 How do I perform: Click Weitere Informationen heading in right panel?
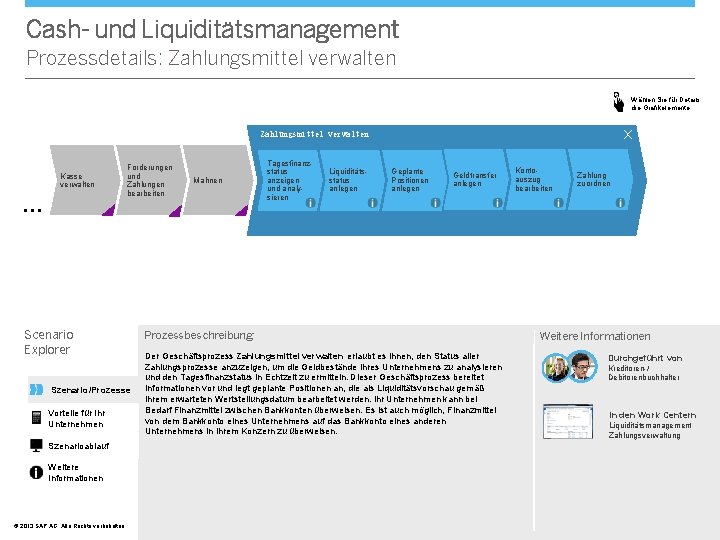tap(595, 336)
